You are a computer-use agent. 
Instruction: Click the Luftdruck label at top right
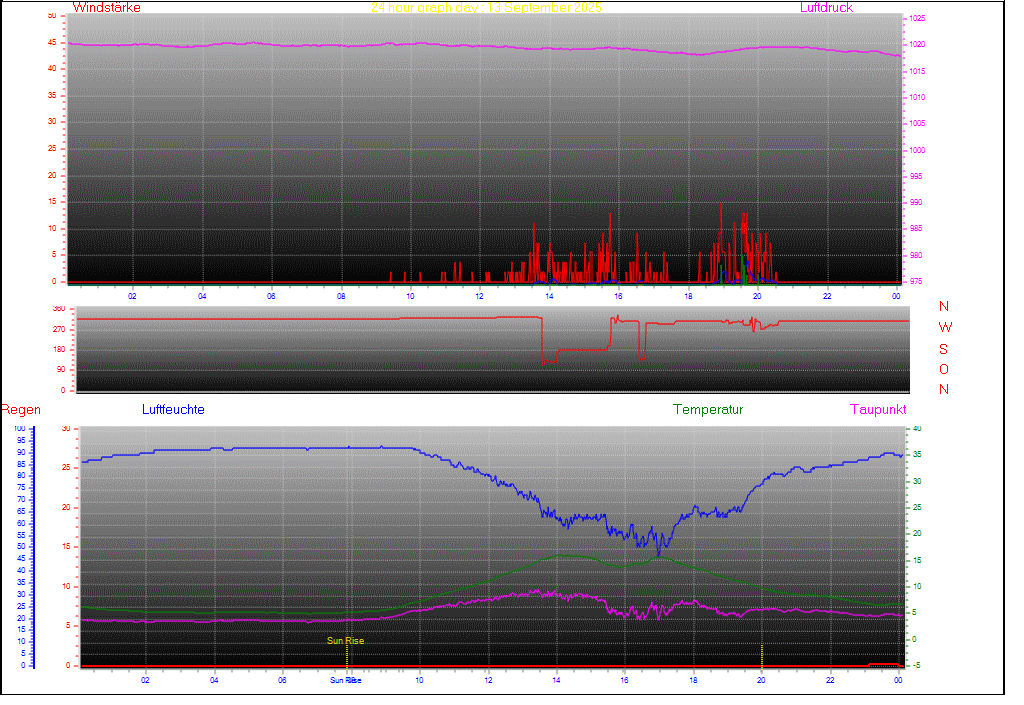(x=826, y=8)
